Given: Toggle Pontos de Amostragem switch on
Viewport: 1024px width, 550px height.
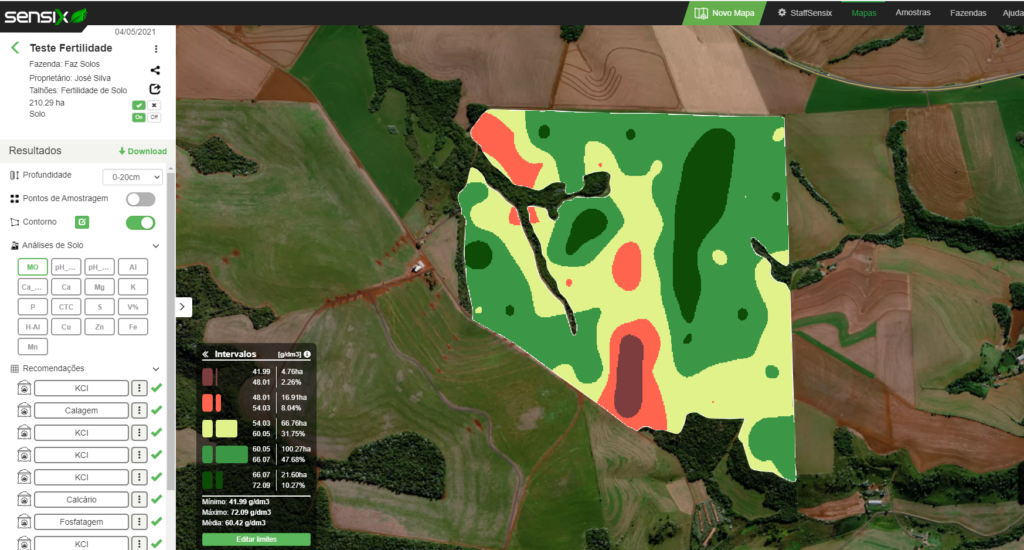Looking at the screenshot, I should point(140,199).
